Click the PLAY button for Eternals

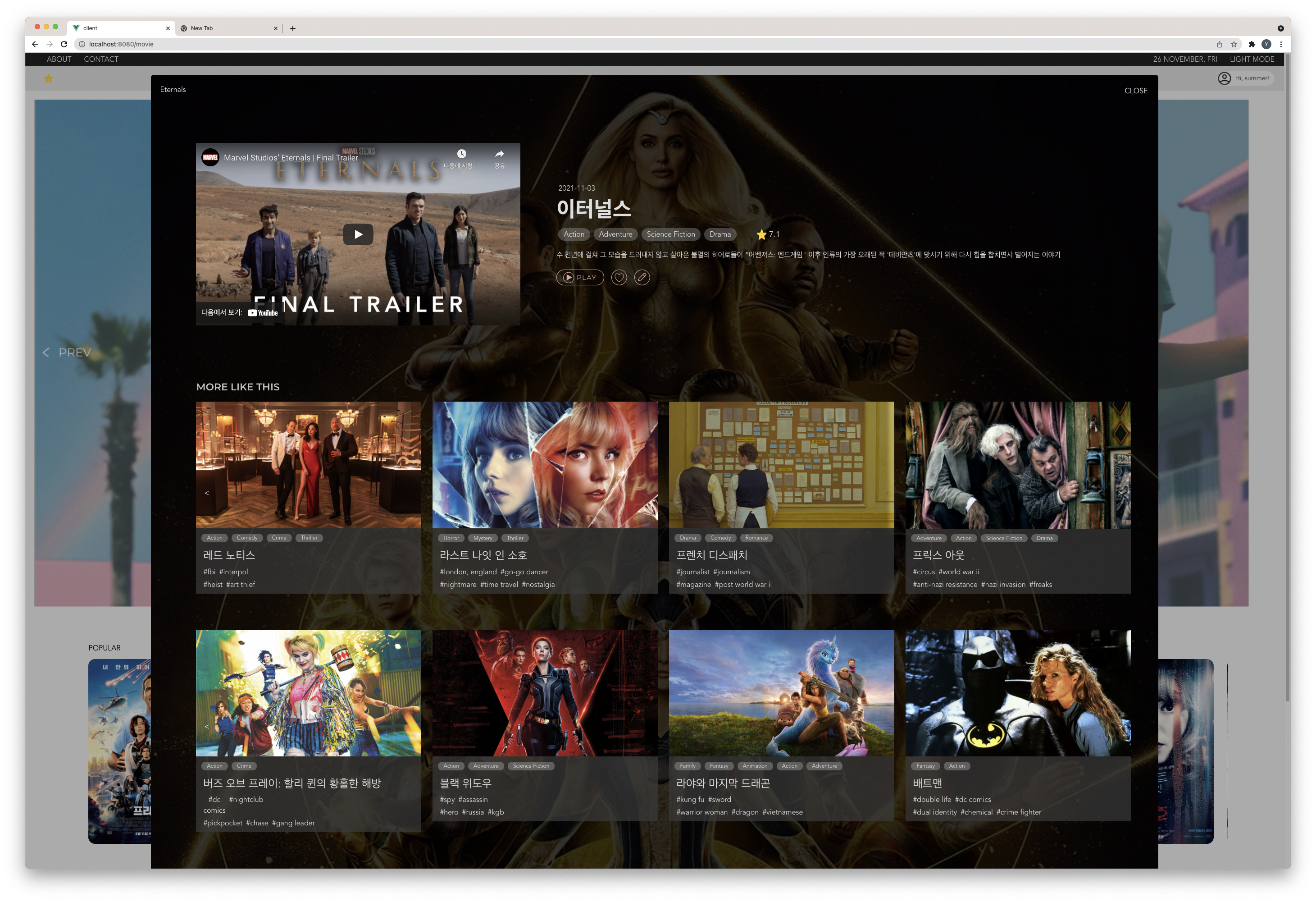coord(580,278)
